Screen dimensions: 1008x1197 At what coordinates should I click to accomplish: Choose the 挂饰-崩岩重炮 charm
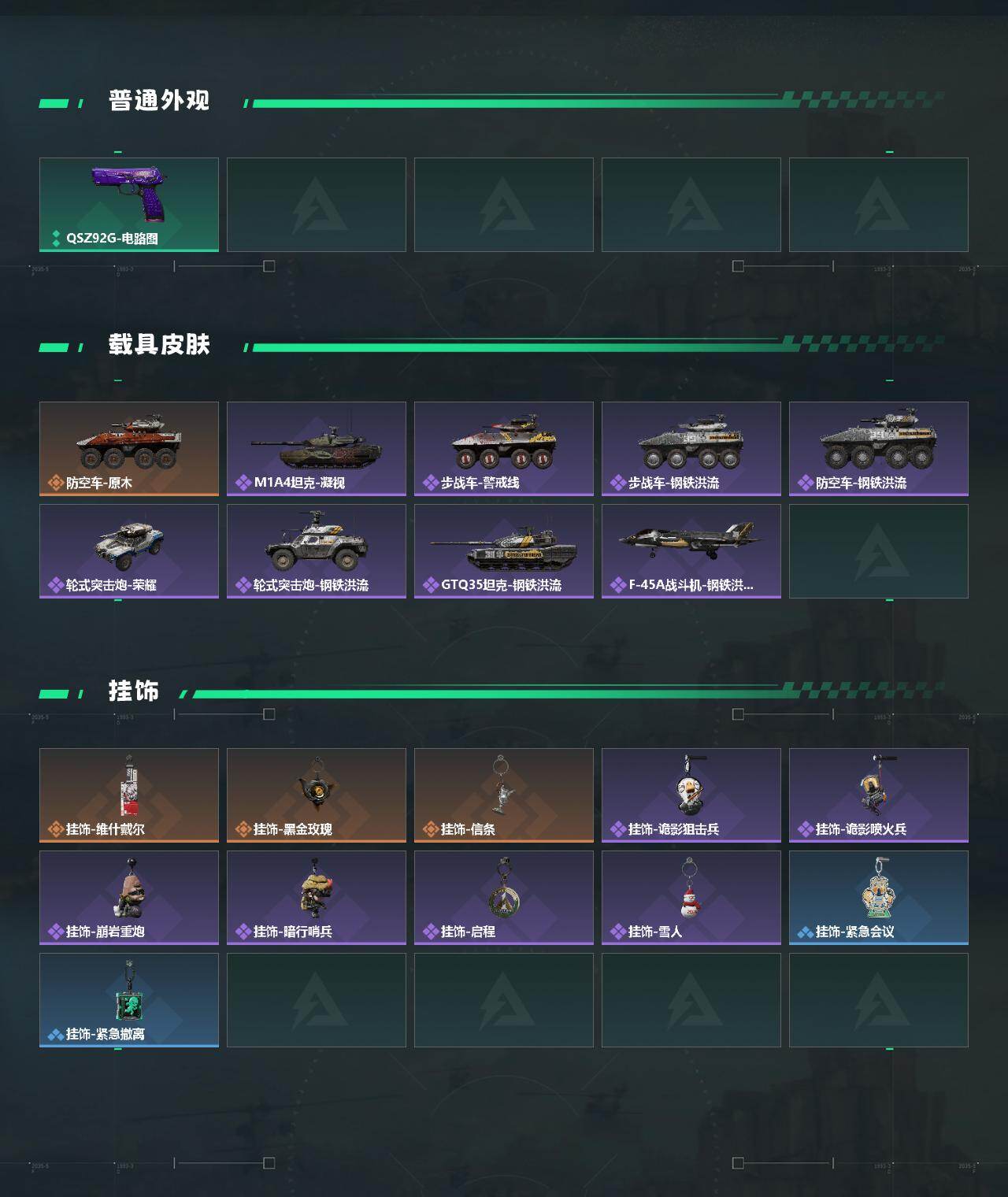(129, 898)
